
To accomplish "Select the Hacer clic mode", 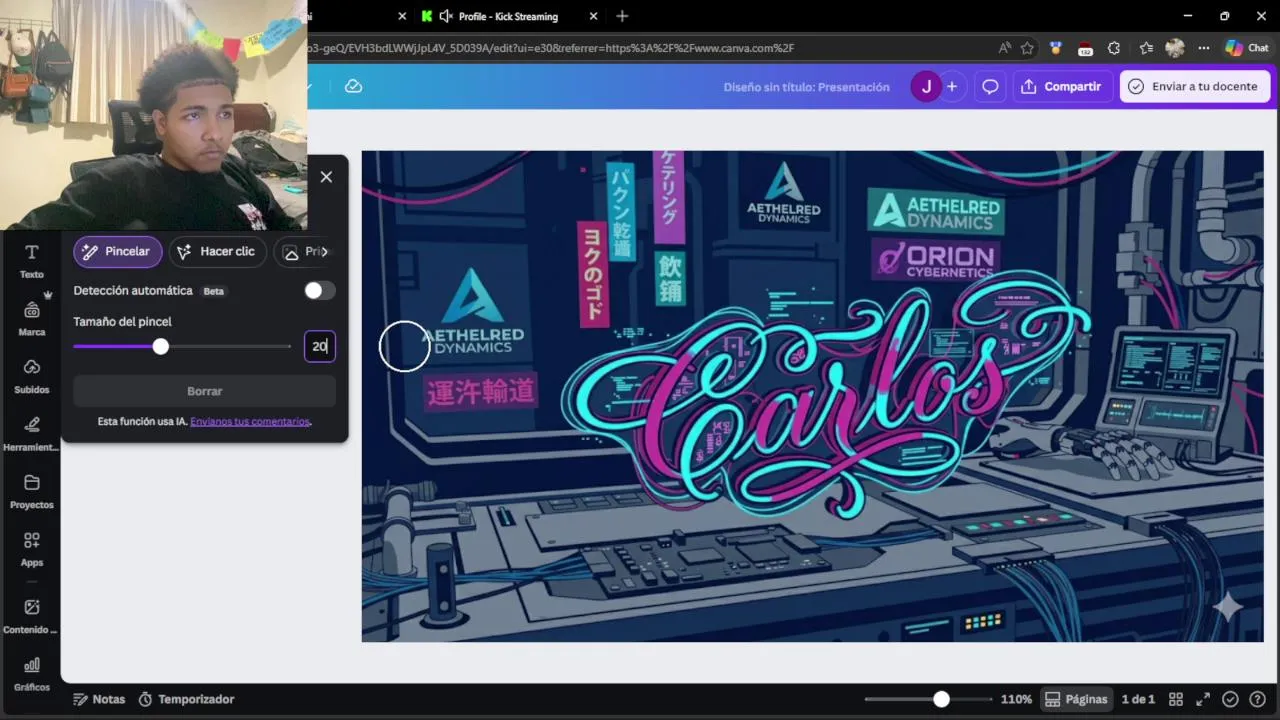I will click(217, 251).
